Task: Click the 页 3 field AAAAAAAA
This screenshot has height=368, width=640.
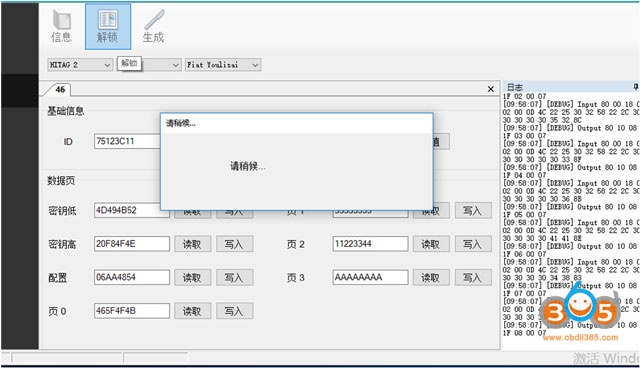Action: pyautogui.click(x=370, y=277)
